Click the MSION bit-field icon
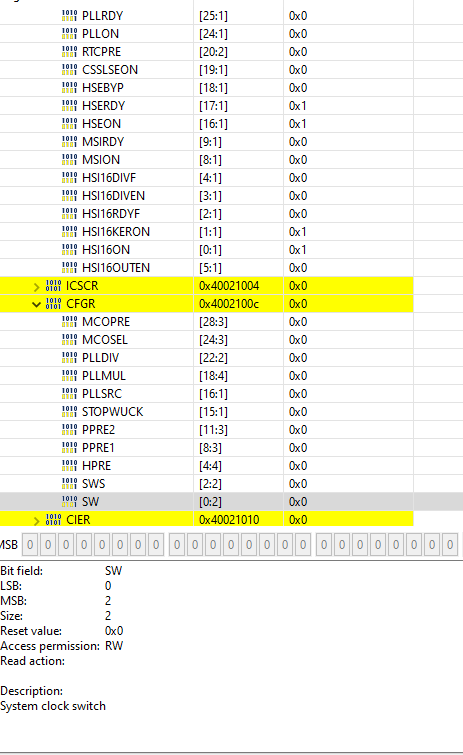This screenshot has width=463, height=755. click(x=69, y=160)
